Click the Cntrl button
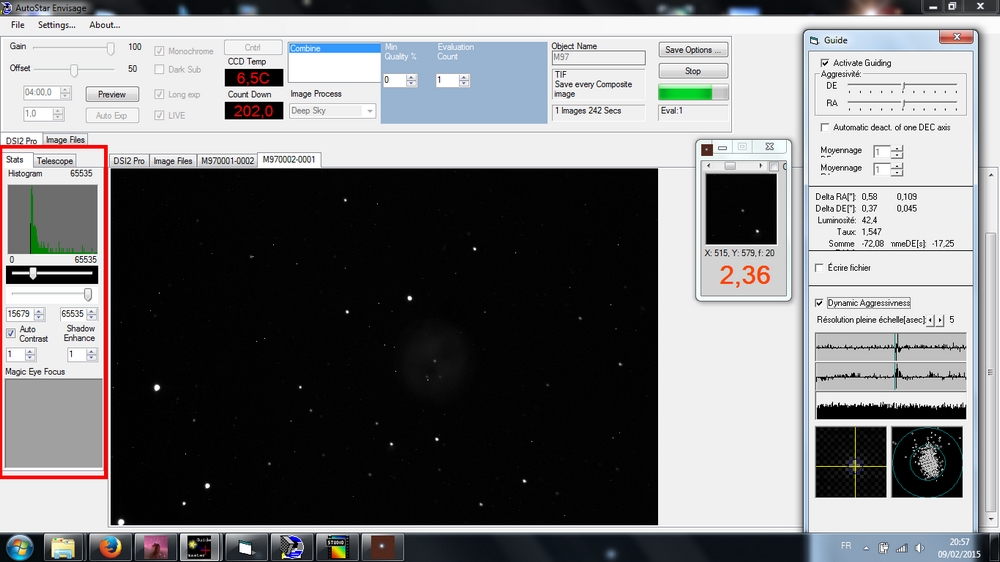Image resolution: width=1000 pixels, height=562 pixels. (x=253, y=47)
